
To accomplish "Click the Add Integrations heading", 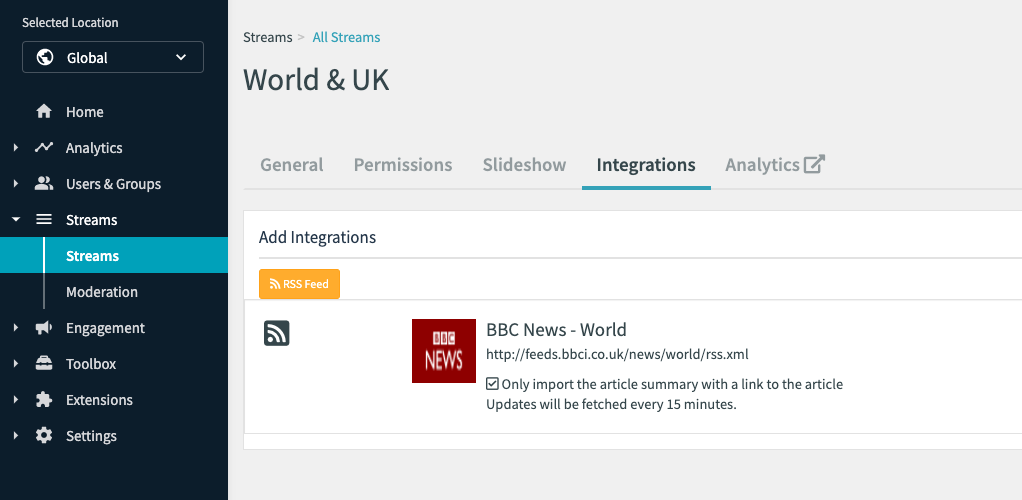I will pos(317,237).
